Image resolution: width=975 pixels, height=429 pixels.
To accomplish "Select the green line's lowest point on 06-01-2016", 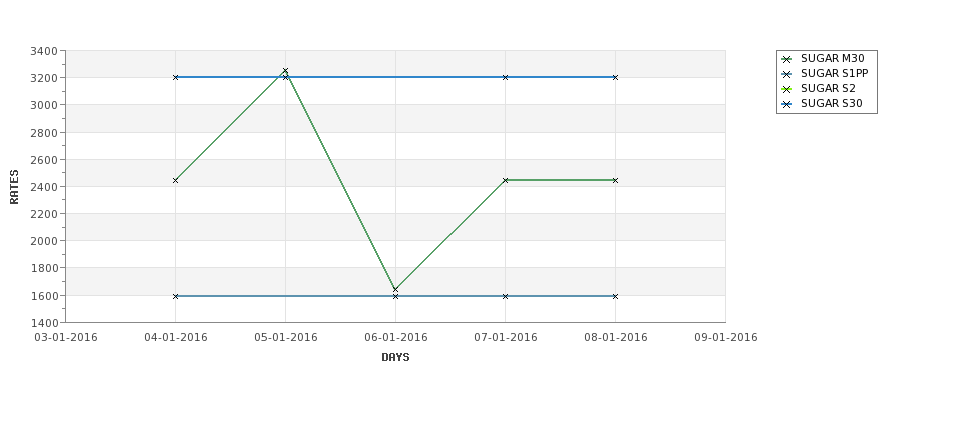I will click(395, 290).
